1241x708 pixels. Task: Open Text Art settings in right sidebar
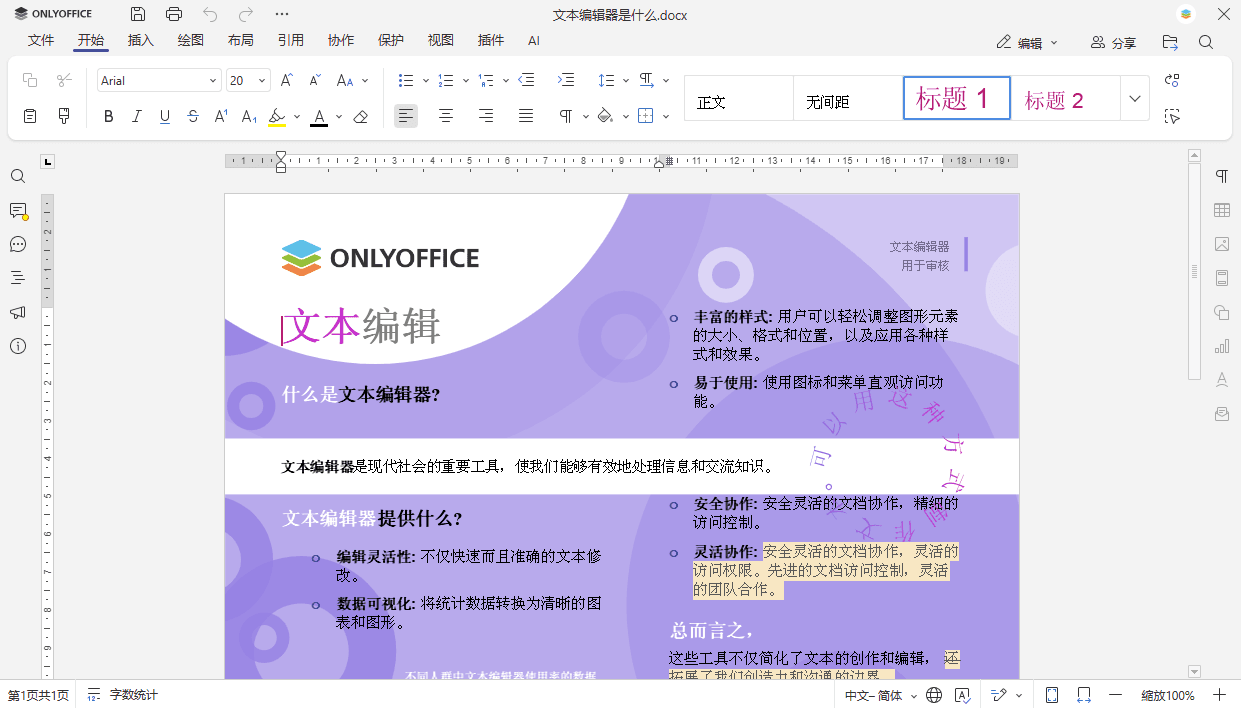[1222, 380]
